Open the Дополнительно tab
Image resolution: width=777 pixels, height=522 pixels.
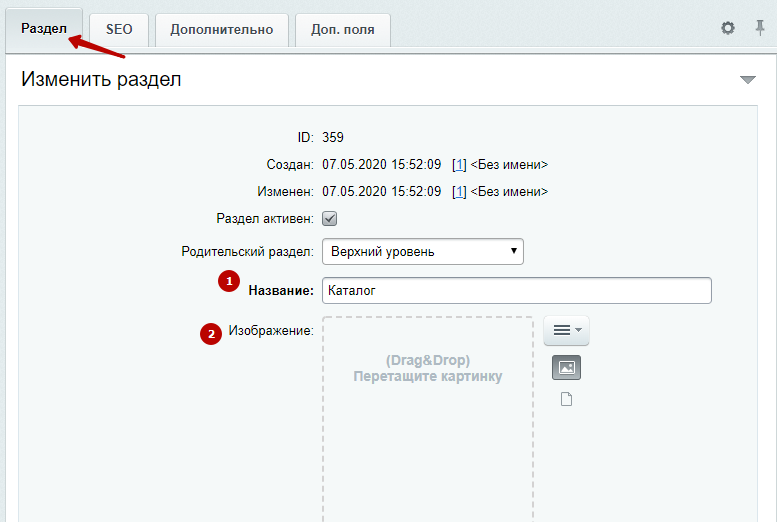(222, 29)
